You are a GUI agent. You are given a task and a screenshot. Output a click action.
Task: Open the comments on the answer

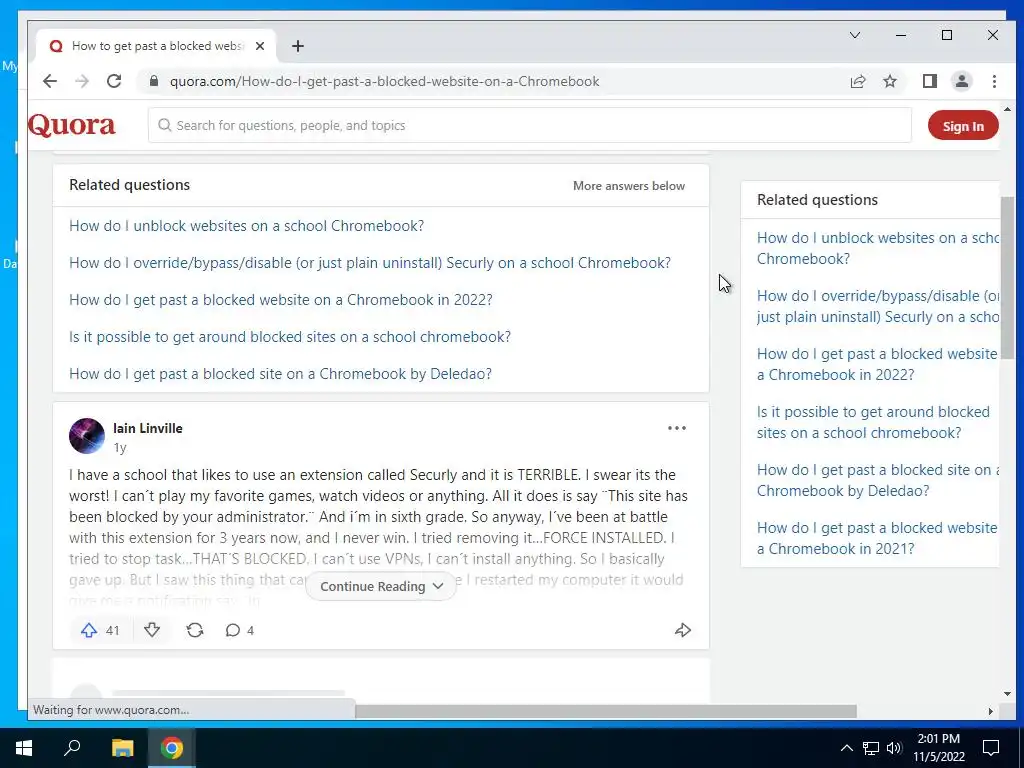click(x=240, y=630)
